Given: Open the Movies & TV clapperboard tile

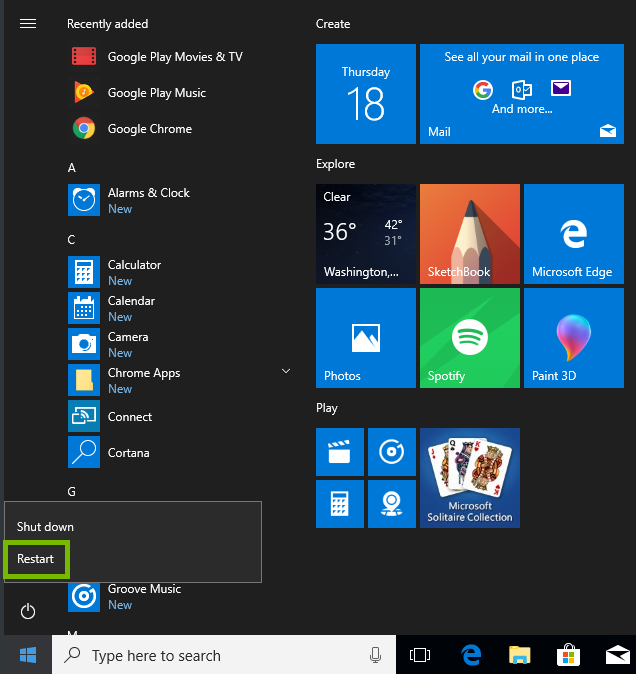Looking at the screenshot, I should click(340, 452).
